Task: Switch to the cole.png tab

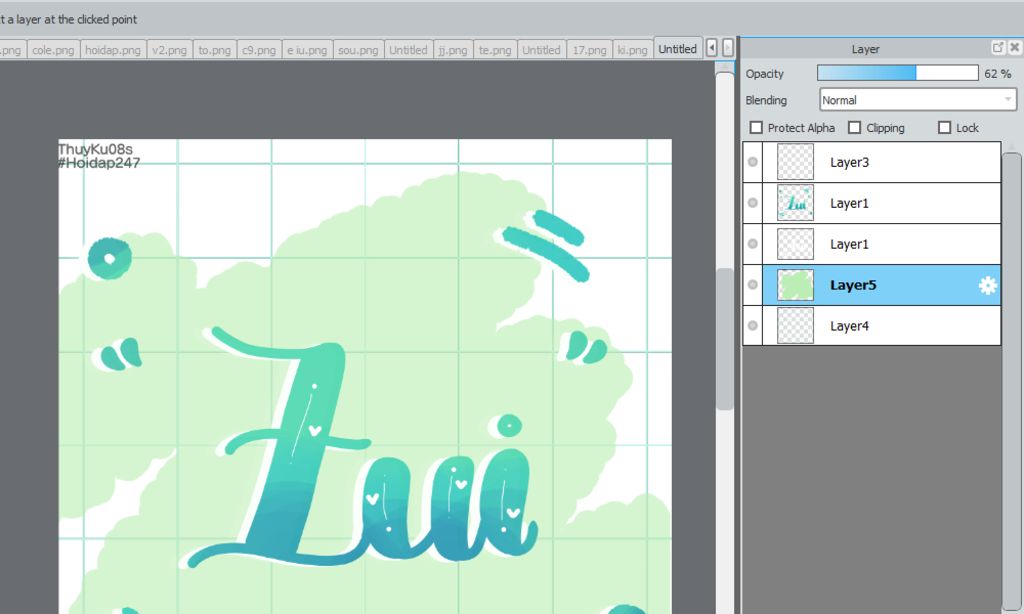Action: coord(53,50)
